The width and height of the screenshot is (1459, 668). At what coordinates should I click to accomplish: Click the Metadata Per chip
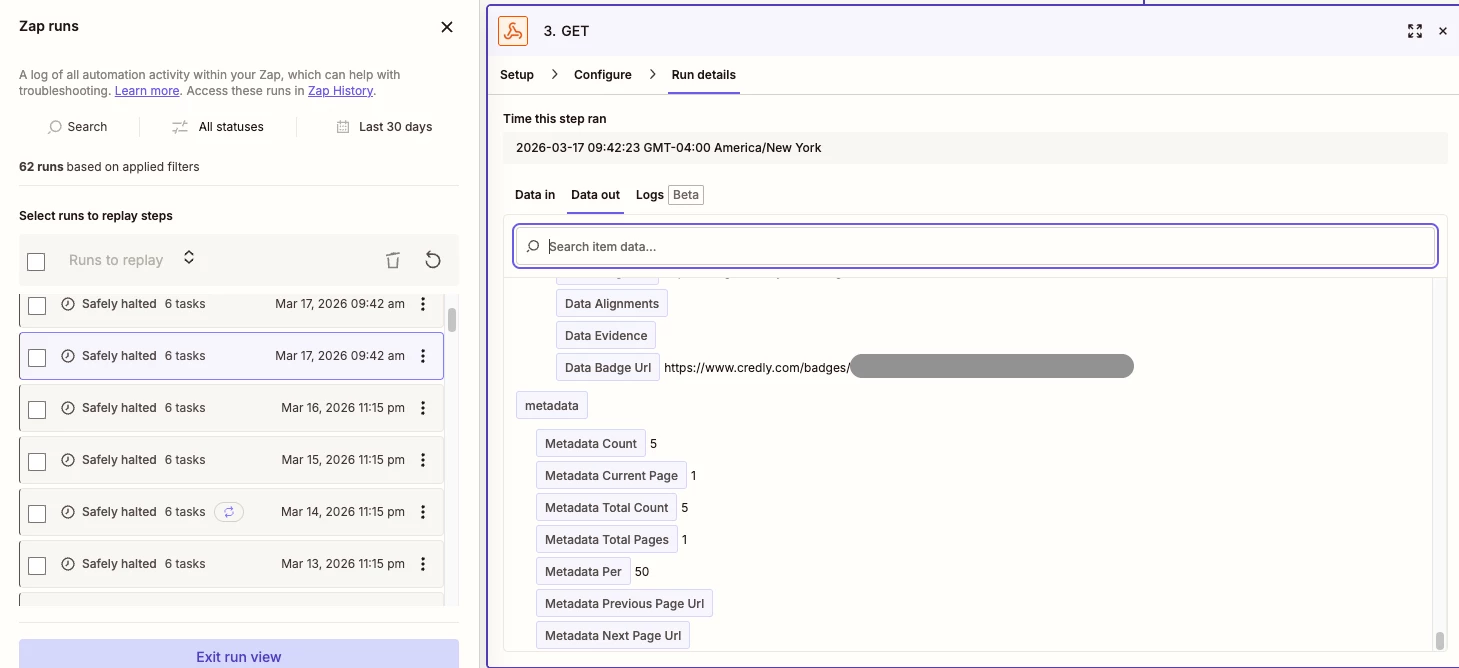(583, 572)
